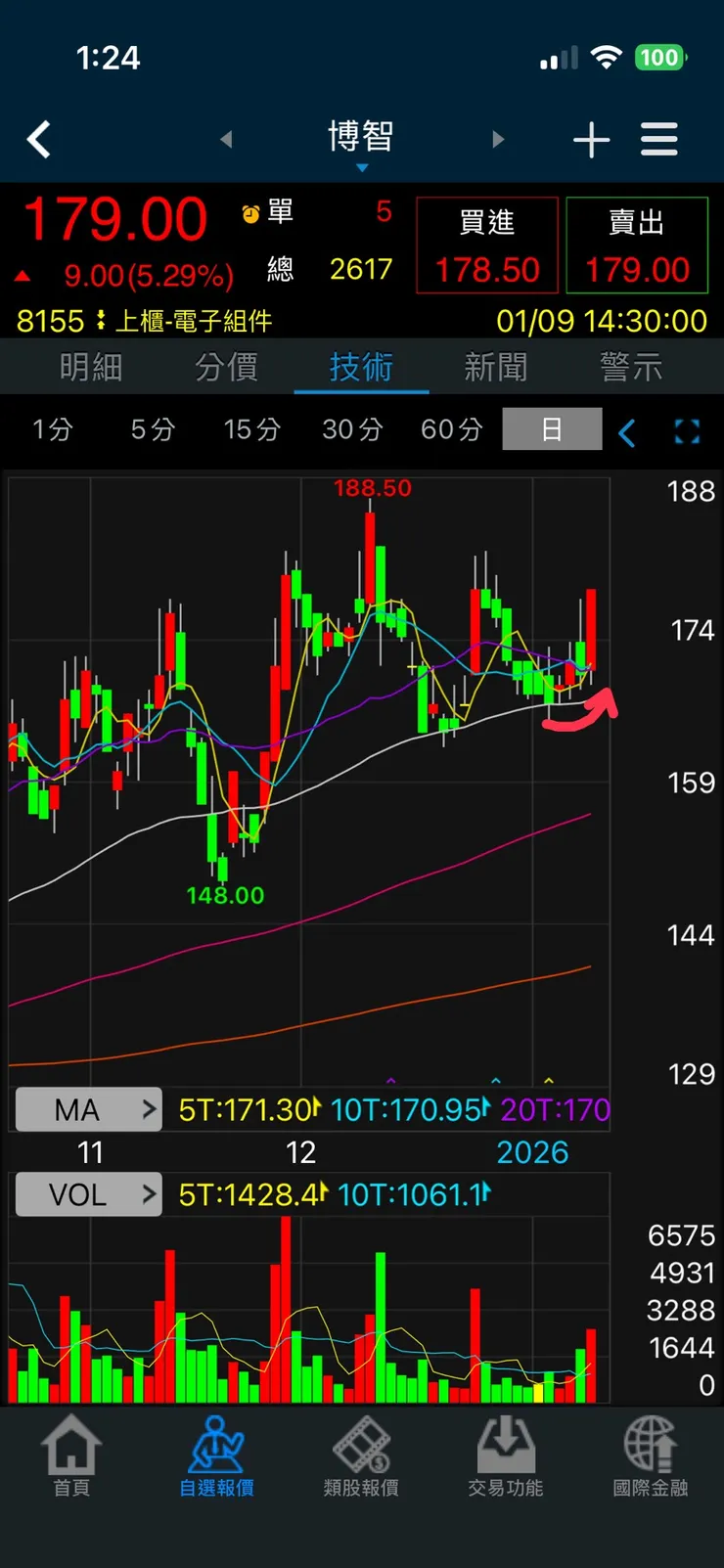The width and height of the screenshot is (724, 1568).
Task: Tap the alarm clock alert icon
Action: 250,212
